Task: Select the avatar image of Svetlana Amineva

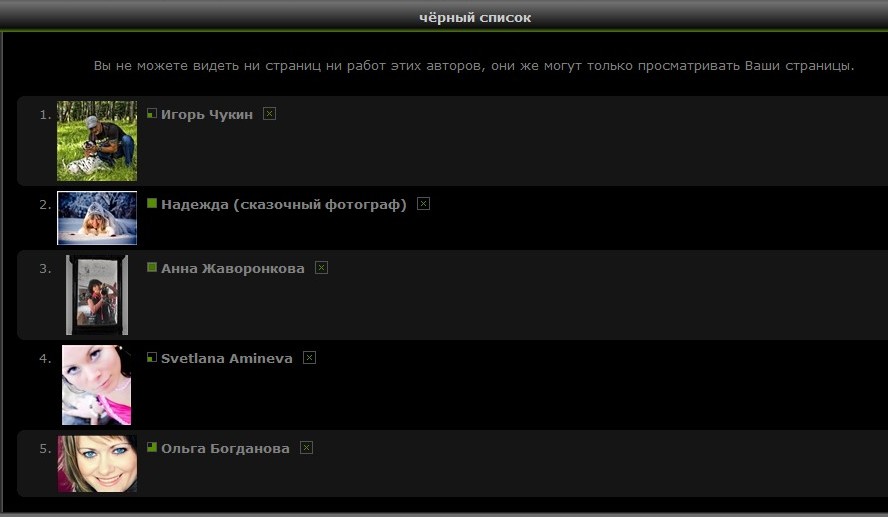Action: coord(97,385)
